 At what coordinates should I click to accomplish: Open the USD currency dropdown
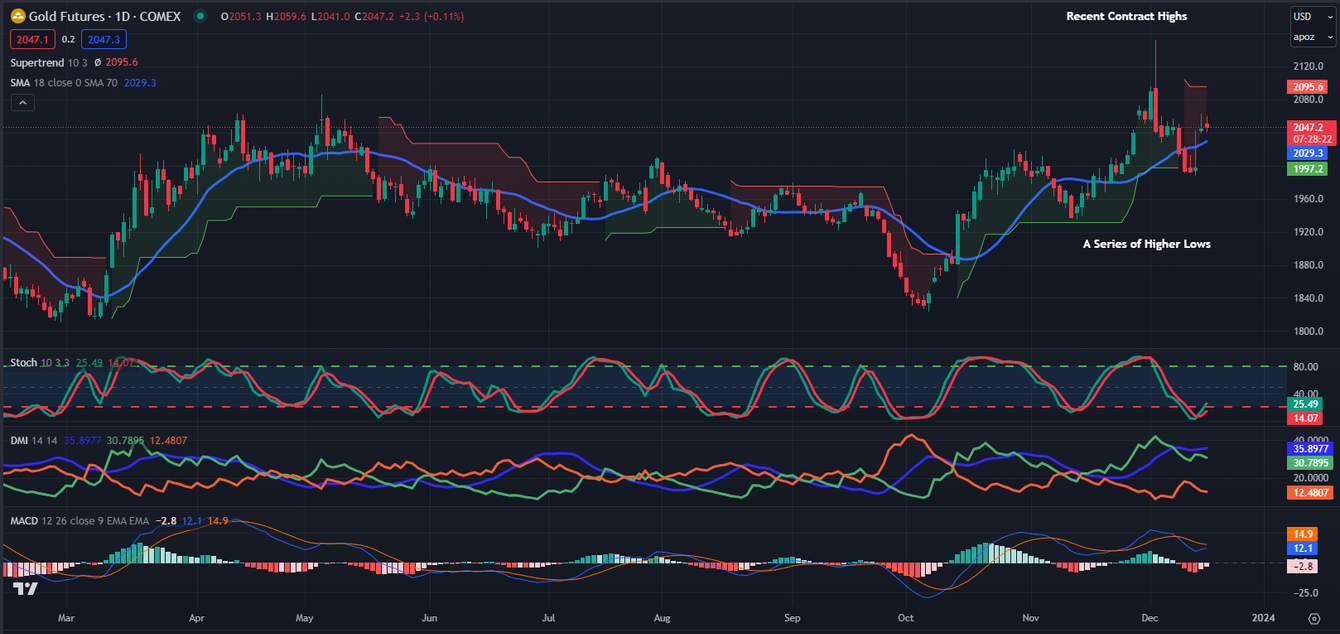pos(1312,16)
